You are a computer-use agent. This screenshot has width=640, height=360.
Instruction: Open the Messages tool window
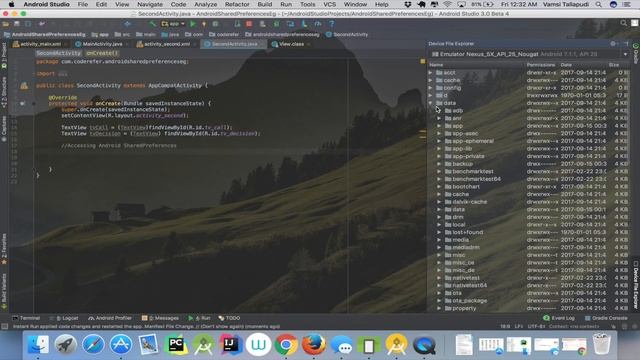[x=160, y=318]
